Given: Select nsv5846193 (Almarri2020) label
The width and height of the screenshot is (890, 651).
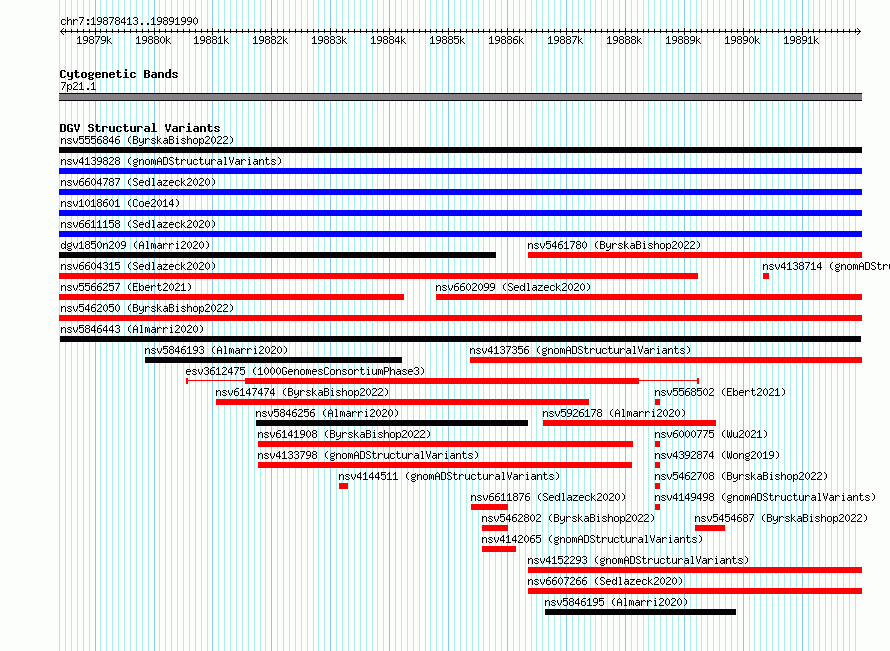Looking at the screenshot, I should [x=216, y=350].
